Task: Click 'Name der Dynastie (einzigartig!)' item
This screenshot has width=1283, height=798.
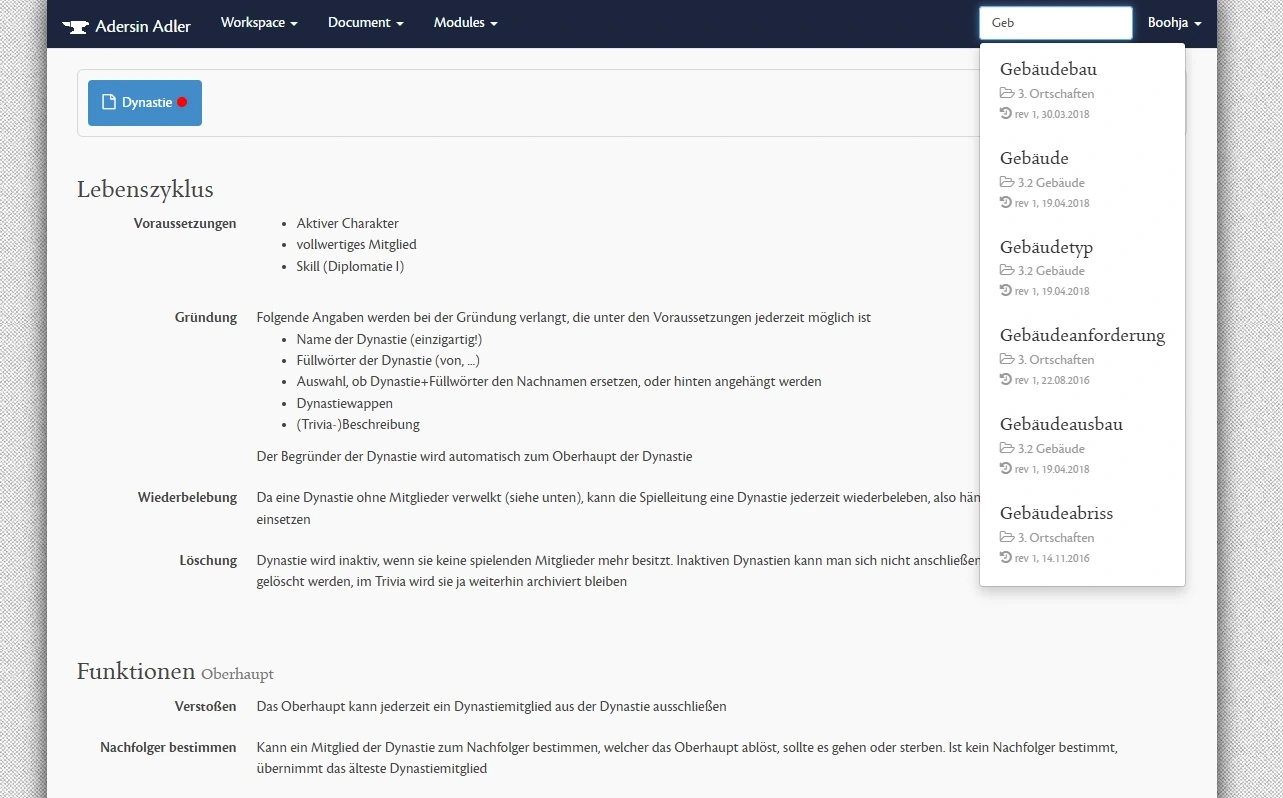Action: point(389,339)
